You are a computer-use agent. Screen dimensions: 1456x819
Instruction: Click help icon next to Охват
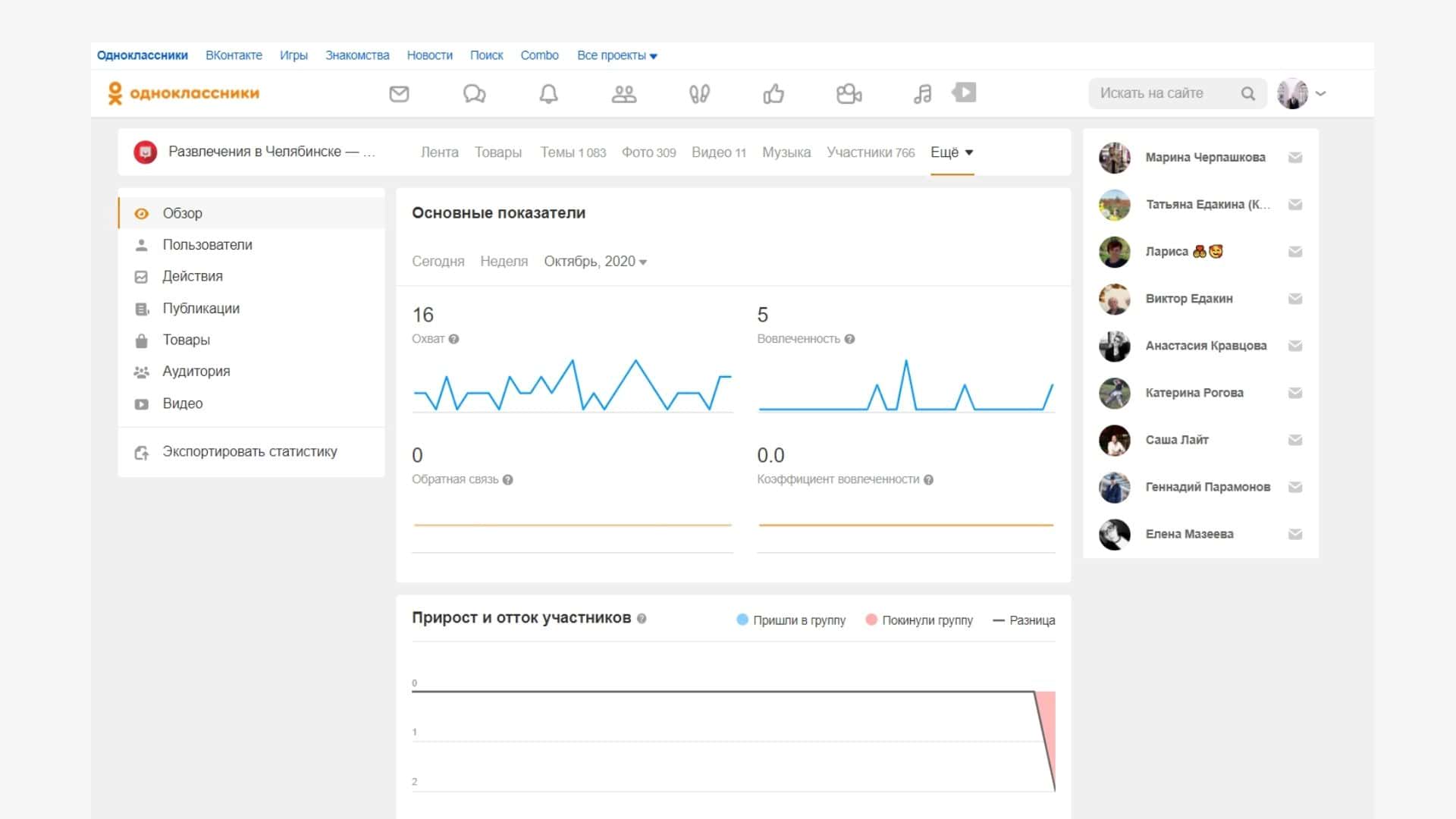[453, 339]
